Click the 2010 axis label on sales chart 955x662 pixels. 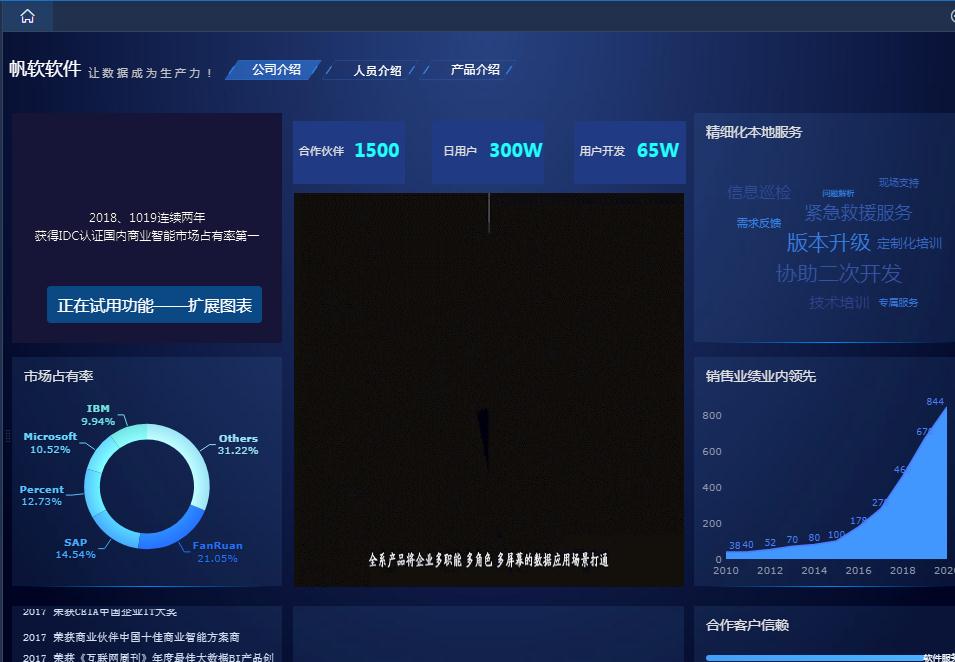point(725,571)
